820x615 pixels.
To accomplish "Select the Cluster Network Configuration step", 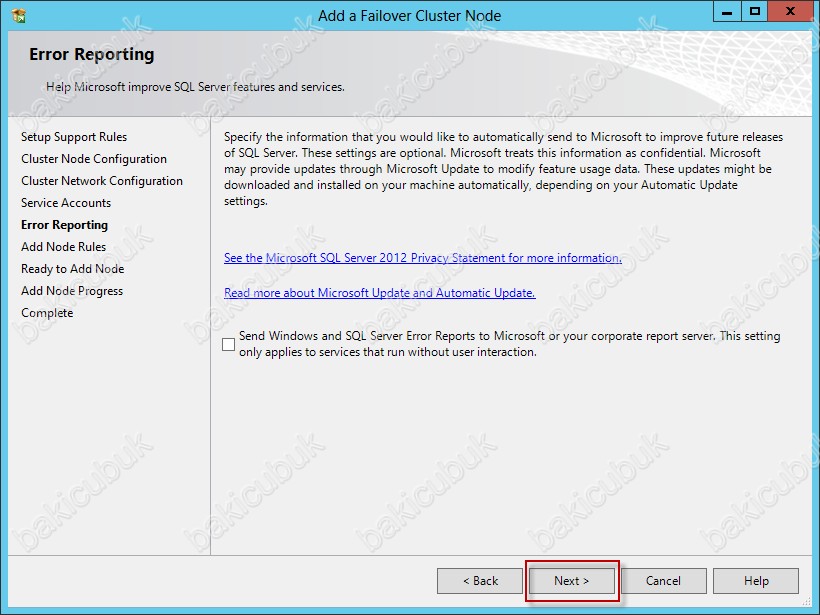I will [102, 181].
